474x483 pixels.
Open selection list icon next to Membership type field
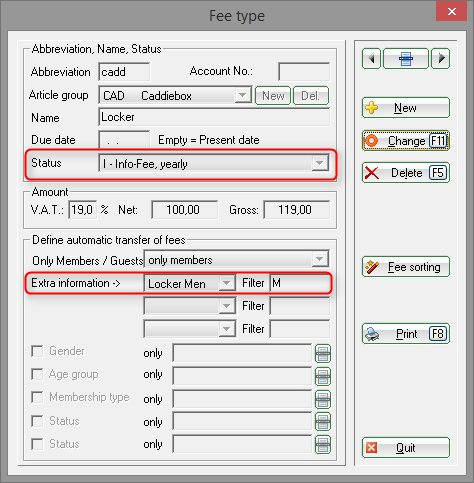[323, 399]
